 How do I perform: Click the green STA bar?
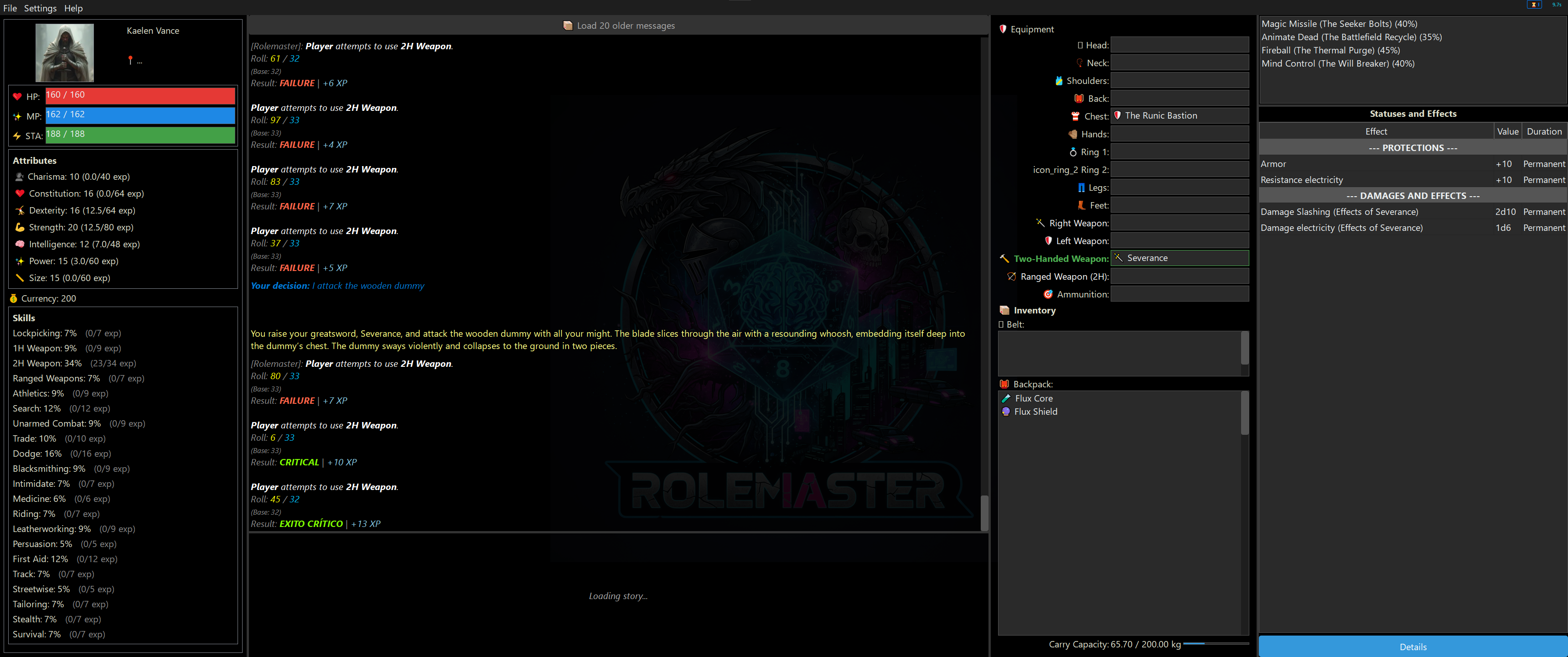[140, 135]
